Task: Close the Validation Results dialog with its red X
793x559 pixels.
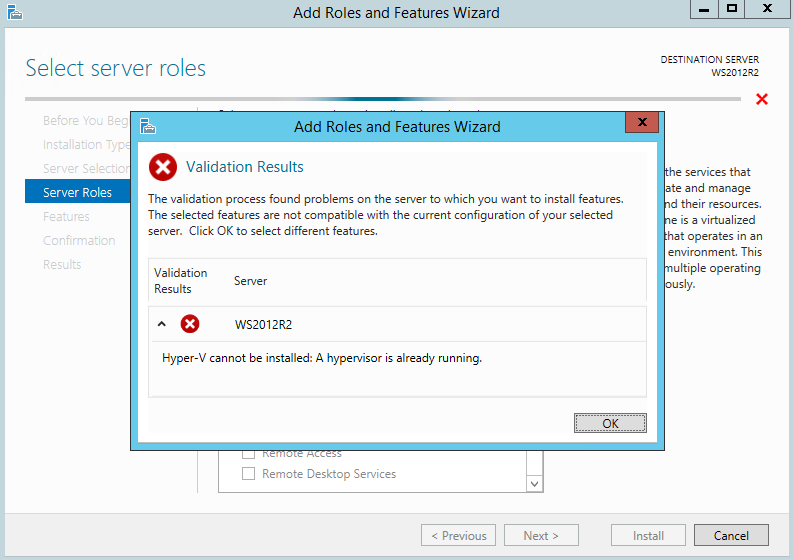Action: tap(642, 122)
